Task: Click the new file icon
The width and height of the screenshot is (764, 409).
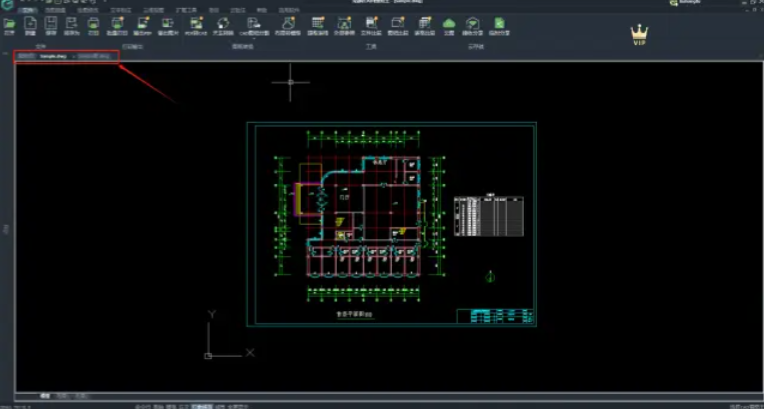Action: tap(29, 22)
